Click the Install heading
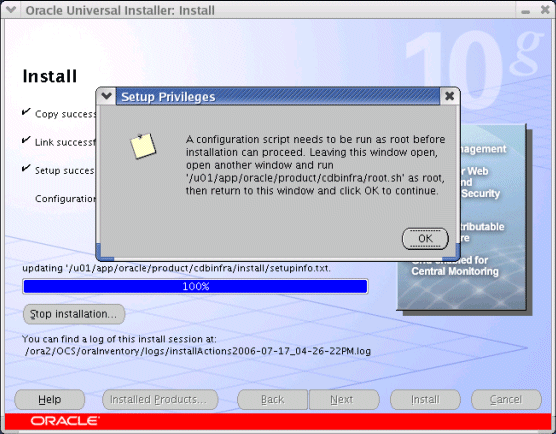The height and width of the screenshot is (434, 556). 50,76
